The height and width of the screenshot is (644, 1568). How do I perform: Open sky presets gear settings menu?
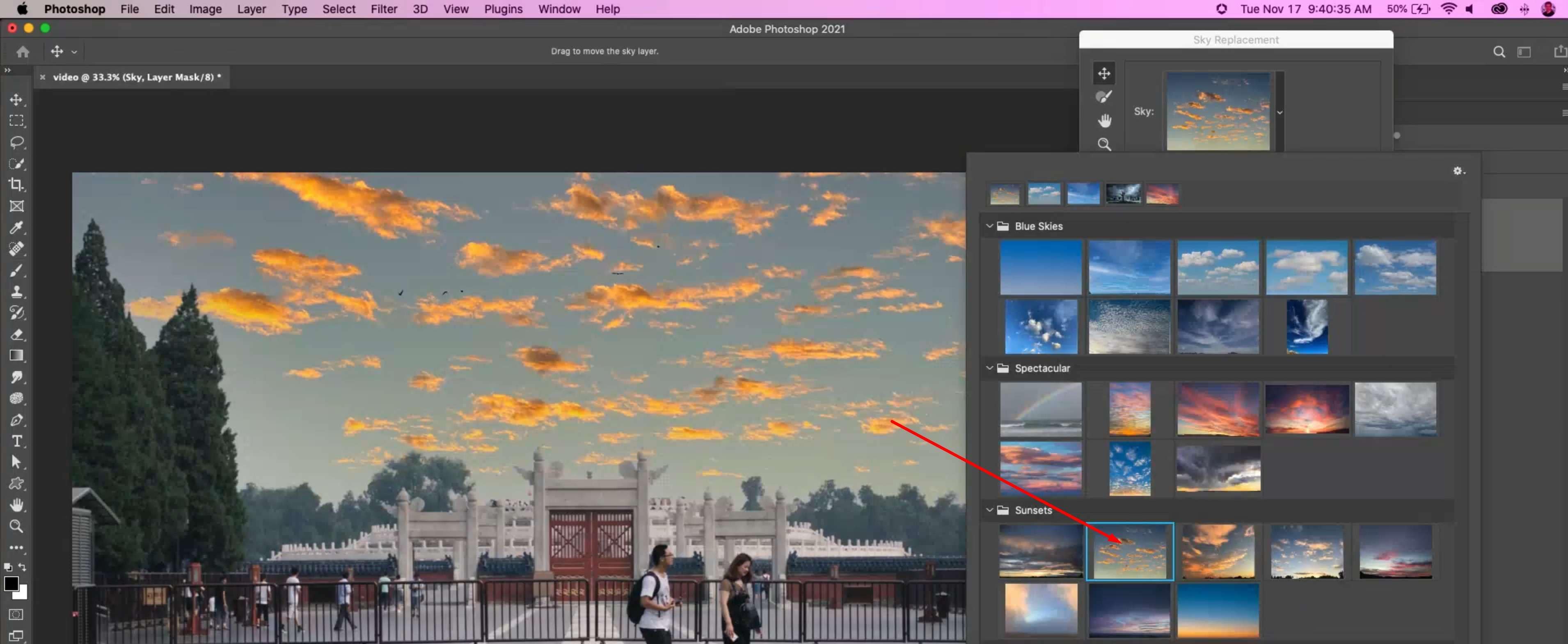click(1458, 171)
